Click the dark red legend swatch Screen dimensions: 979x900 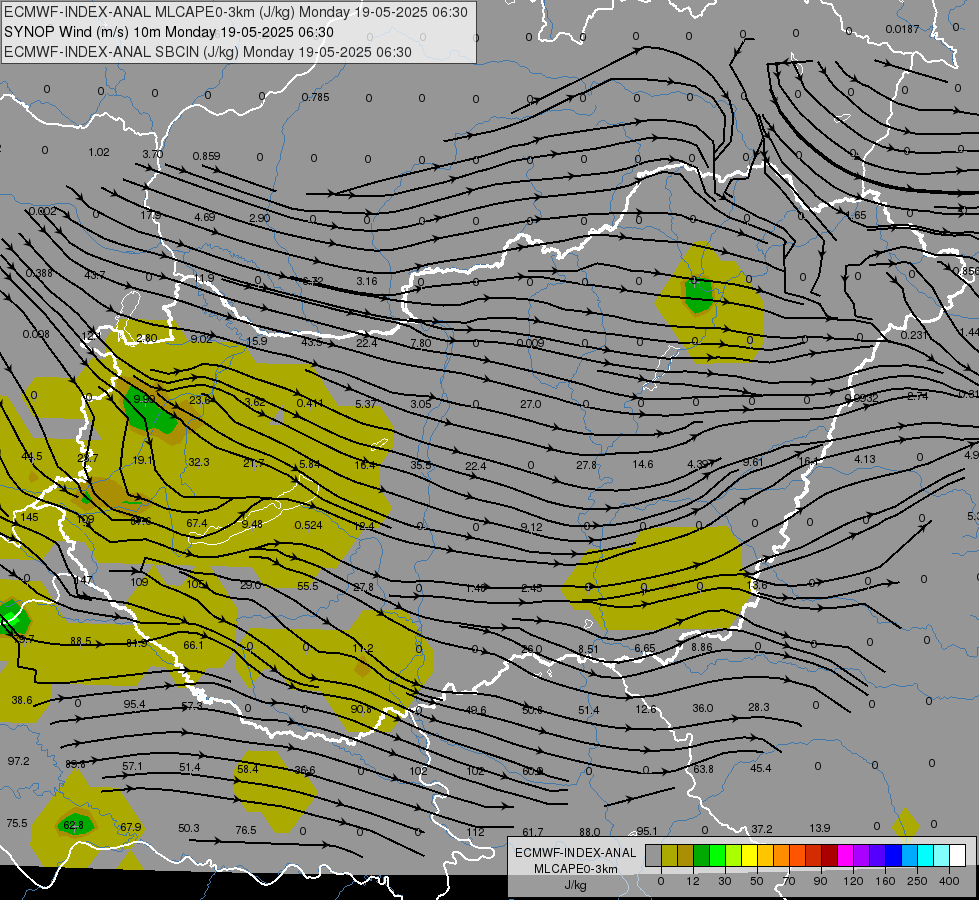(x=829, y=855)
